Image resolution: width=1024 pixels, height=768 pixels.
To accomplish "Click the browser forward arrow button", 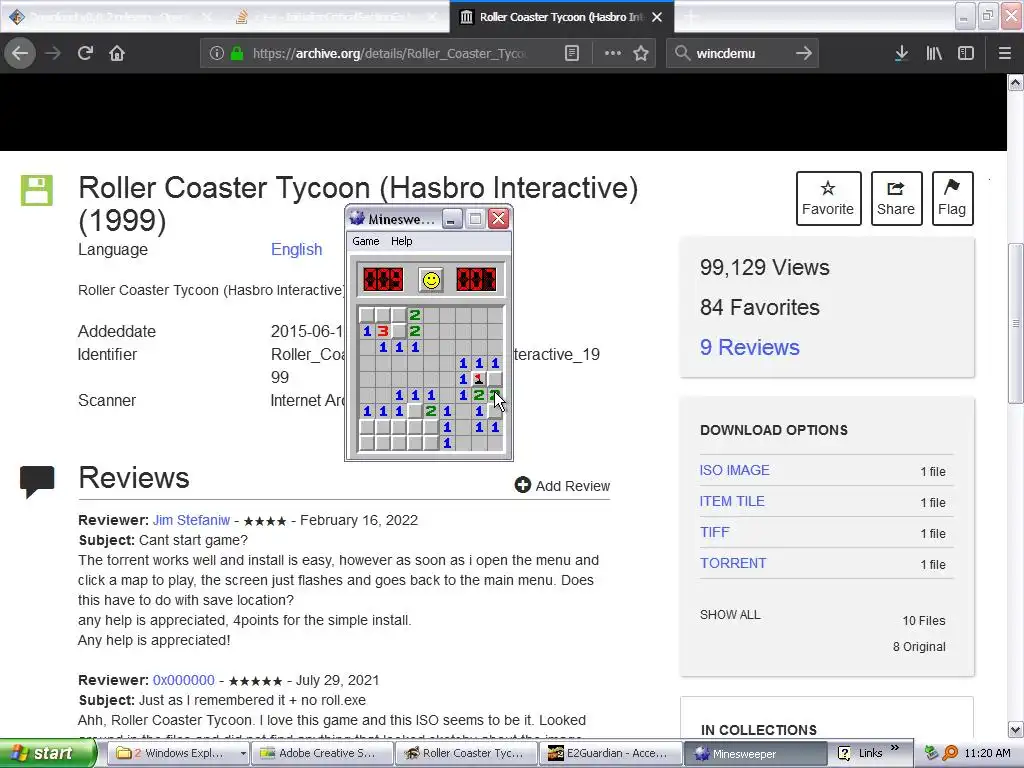I will 54,53.
